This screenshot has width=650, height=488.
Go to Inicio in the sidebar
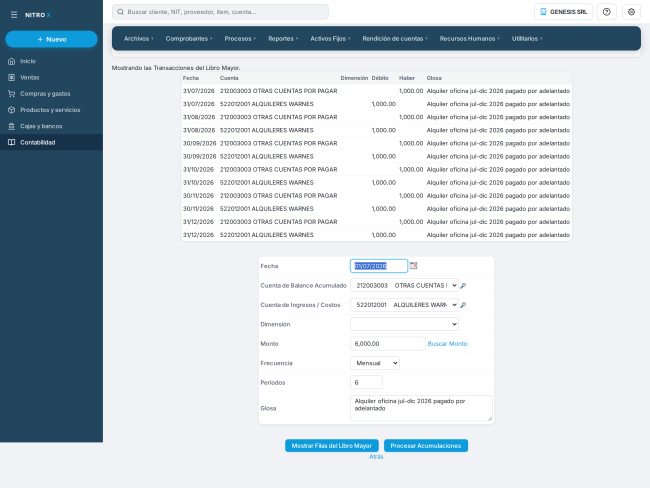(51, 61)
